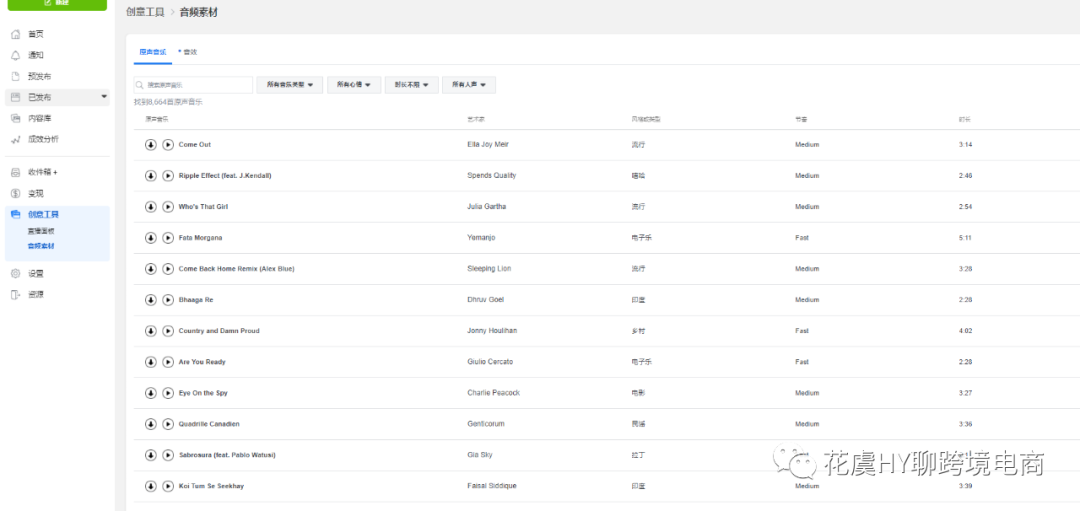1080x511 pixels.
Task: Open 直播面板 sub-item under 创意工具
Action: pos(41,231)
